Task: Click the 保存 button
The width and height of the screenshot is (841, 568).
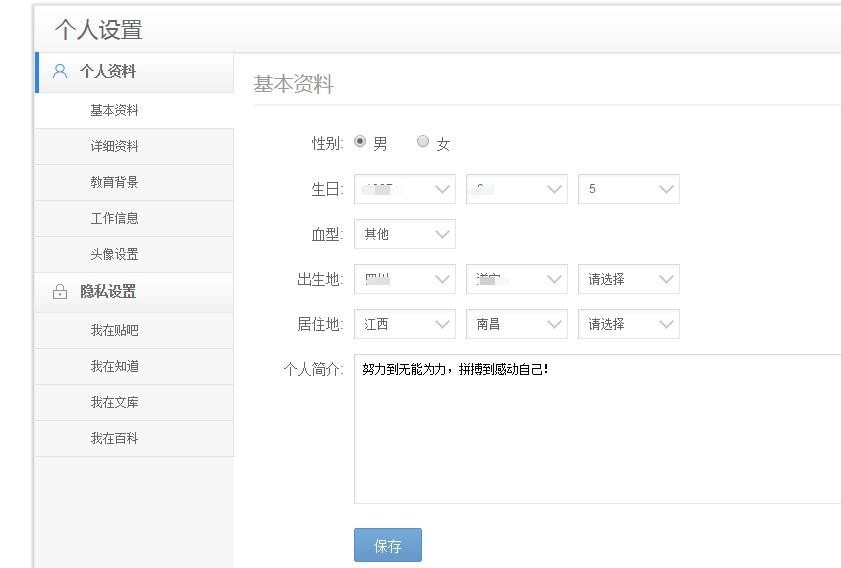Action: (x=388, y=545)
